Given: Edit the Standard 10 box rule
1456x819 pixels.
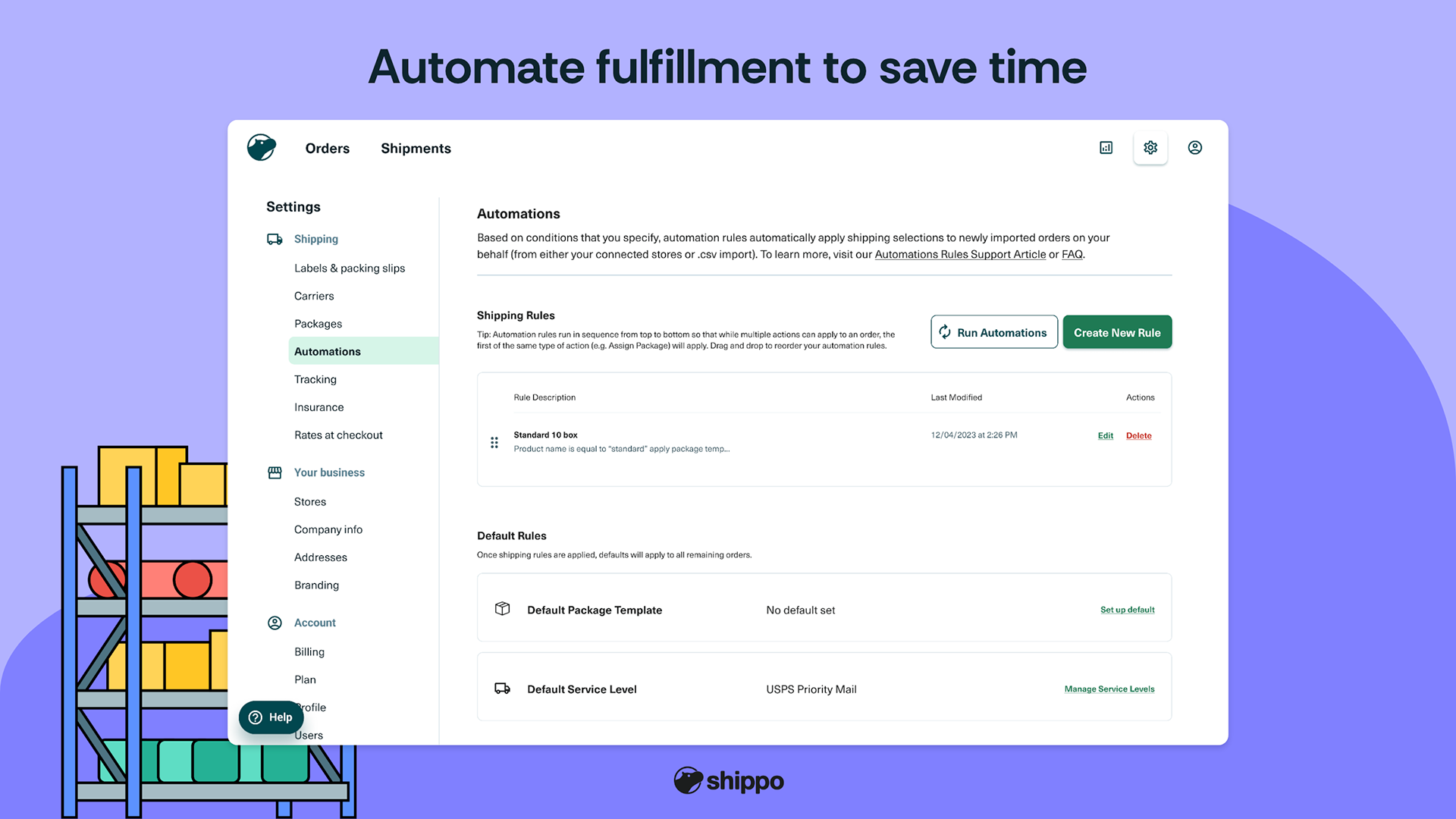Looking at the screenshot, I should pyautogui.click(x=1106, y=435).
